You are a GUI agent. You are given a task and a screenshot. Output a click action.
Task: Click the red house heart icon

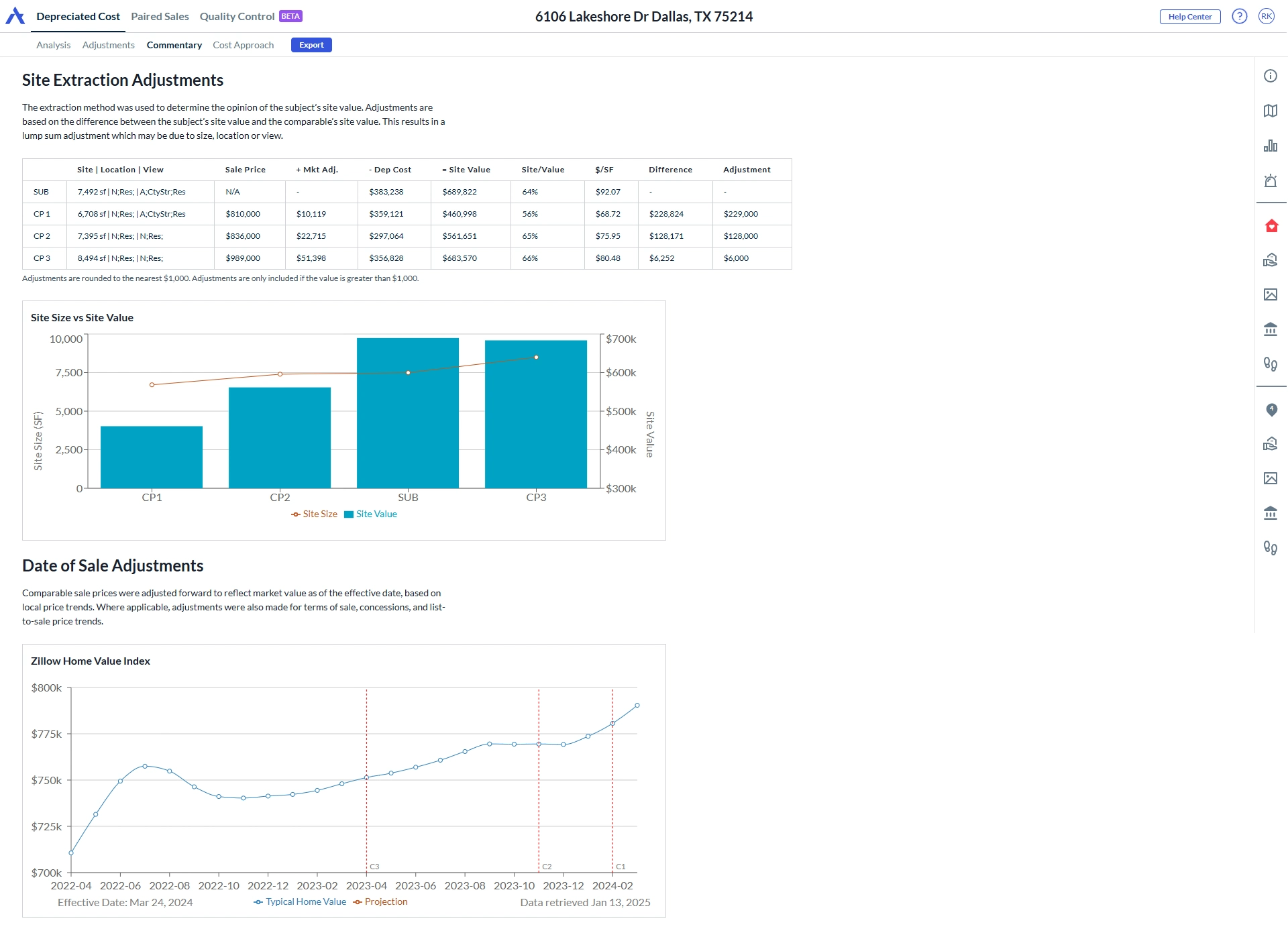click(x=1271, y=225)
